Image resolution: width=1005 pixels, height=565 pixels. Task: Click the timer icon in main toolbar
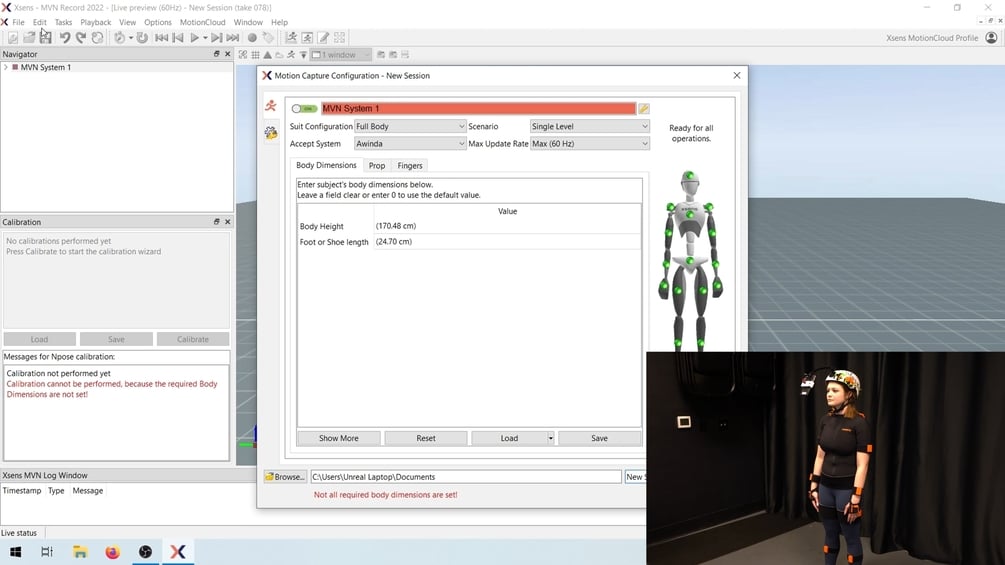pos(119,38)
